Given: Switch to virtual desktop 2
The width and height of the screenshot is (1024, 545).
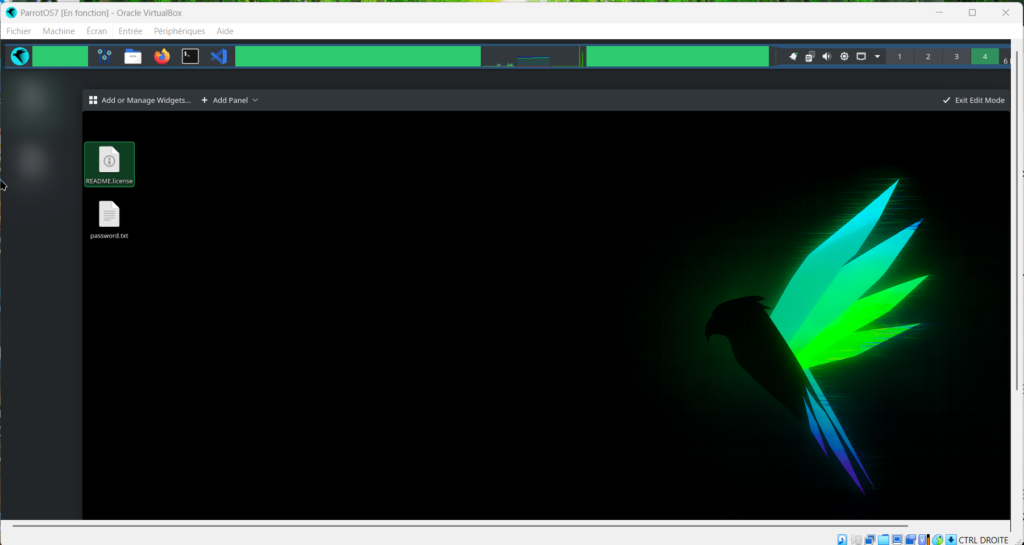Looking at the screenshot, I should pyautogui.click(x=928, y=57).
